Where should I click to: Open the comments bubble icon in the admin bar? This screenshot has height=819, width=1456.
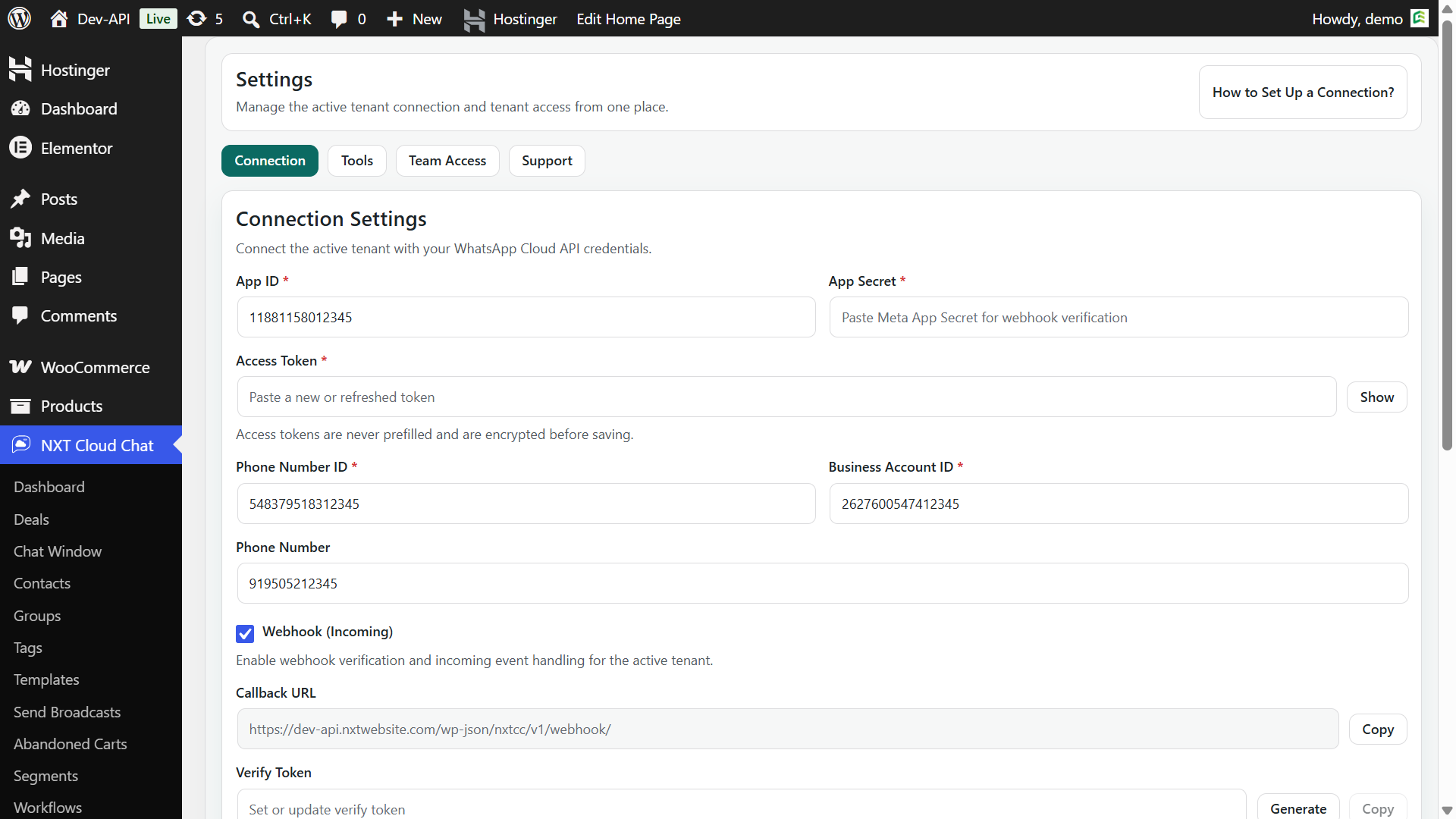(x=339, y=19)
